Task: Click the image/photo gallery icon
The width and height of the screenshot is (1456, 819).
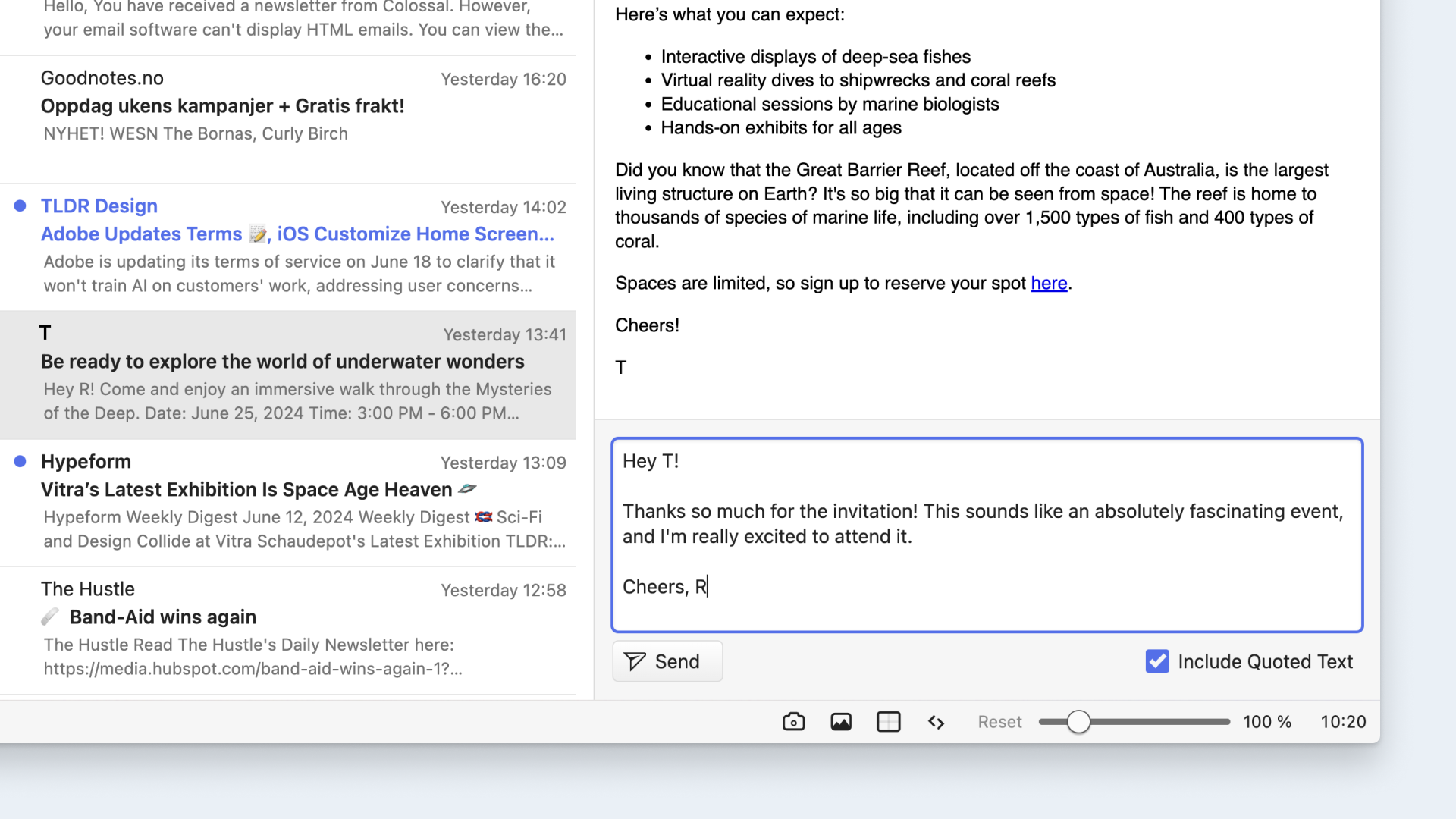Action: click(x=842, y=722)
